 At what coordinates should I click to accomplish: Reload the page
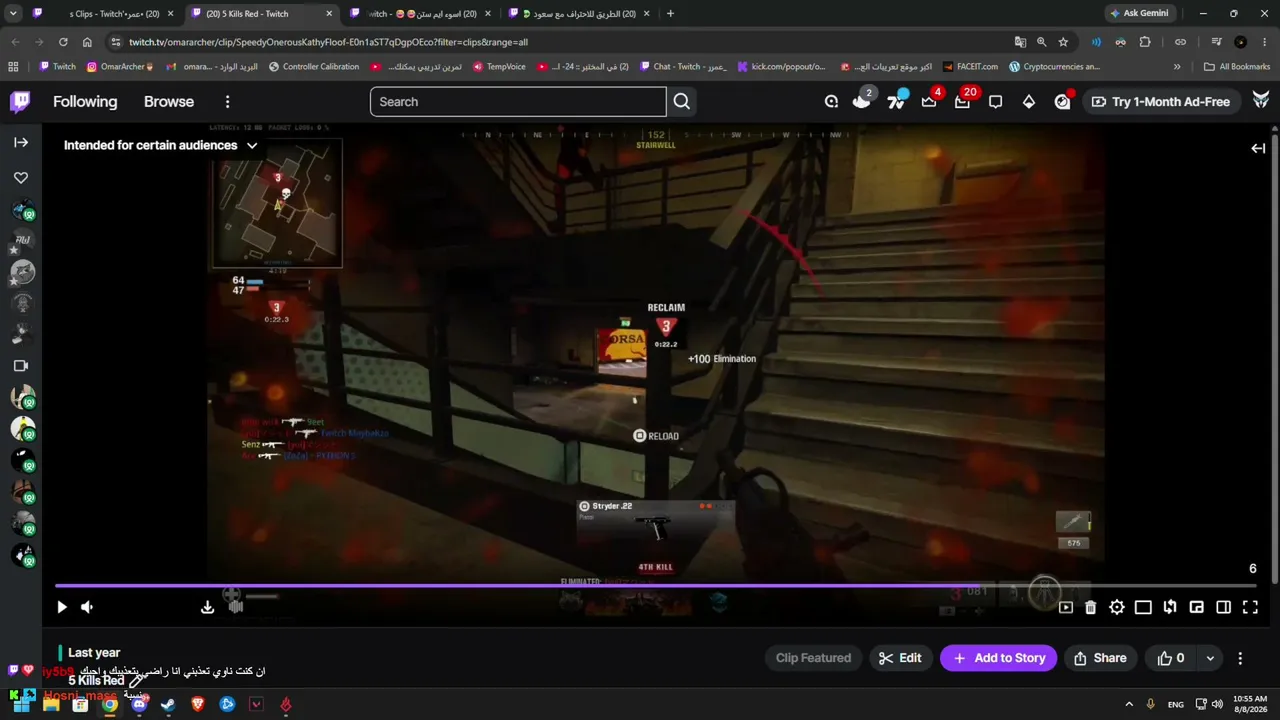(63, 42)
